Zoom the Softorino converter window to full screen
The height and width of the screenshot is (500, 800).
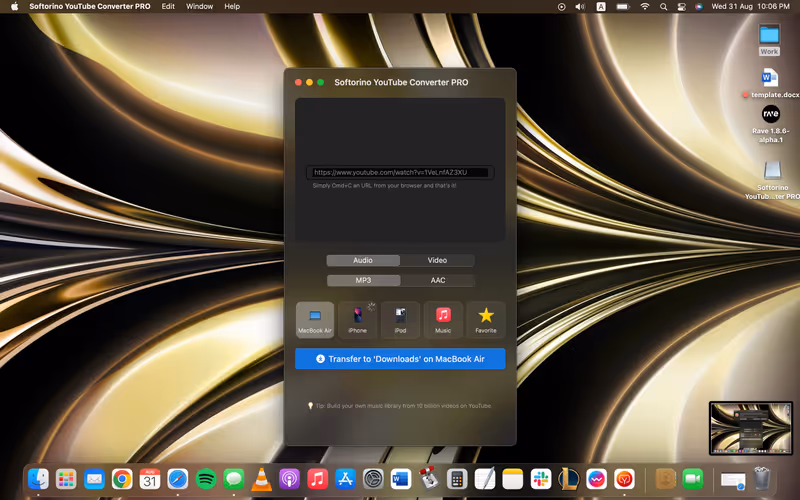tap(320, 82)
